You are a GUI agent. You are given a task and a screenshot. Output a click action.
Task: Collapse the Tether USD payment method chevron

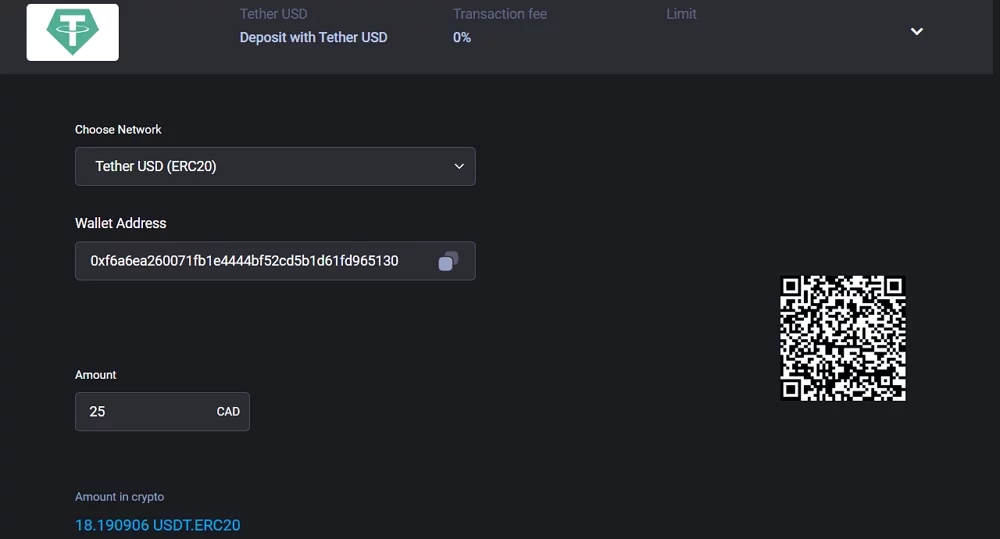click(x=916, y=31)
